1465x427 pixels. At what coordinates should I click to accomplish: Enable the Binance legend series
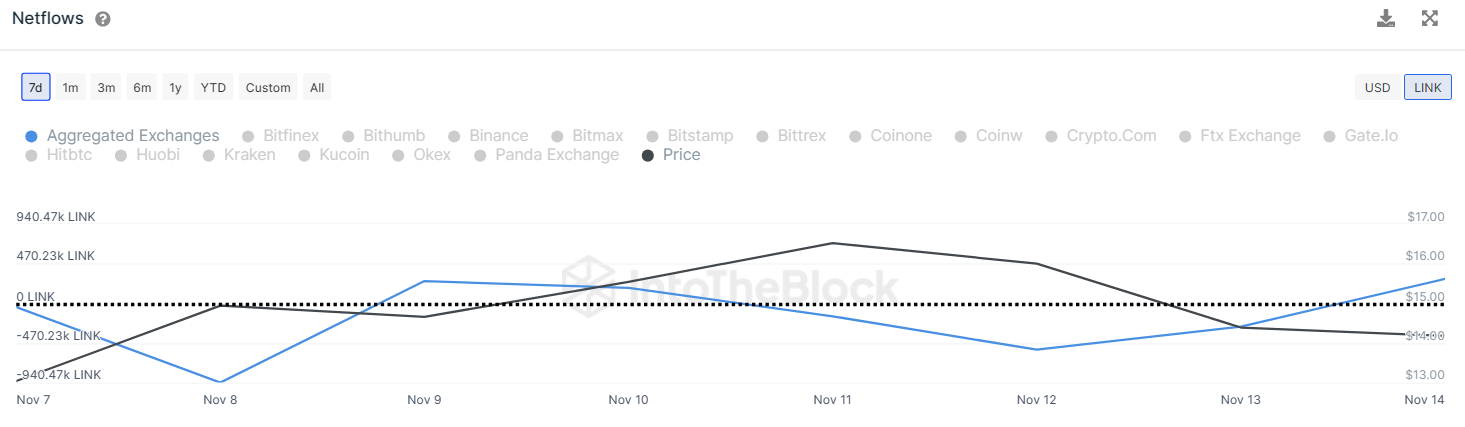498,136
